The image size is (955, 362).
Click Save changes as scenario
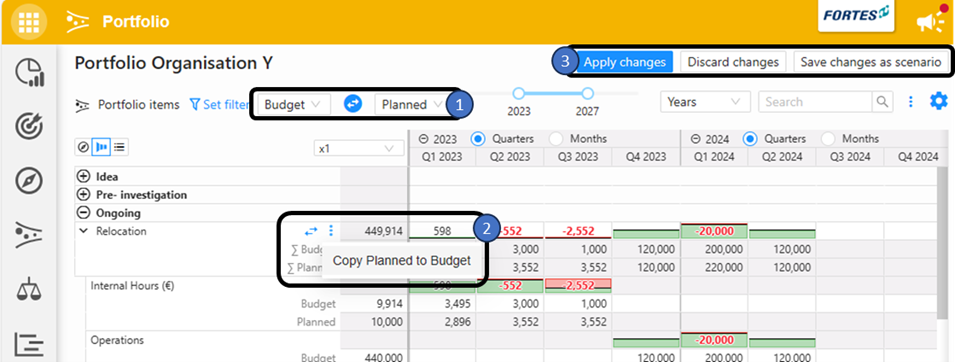coord(871,62)
